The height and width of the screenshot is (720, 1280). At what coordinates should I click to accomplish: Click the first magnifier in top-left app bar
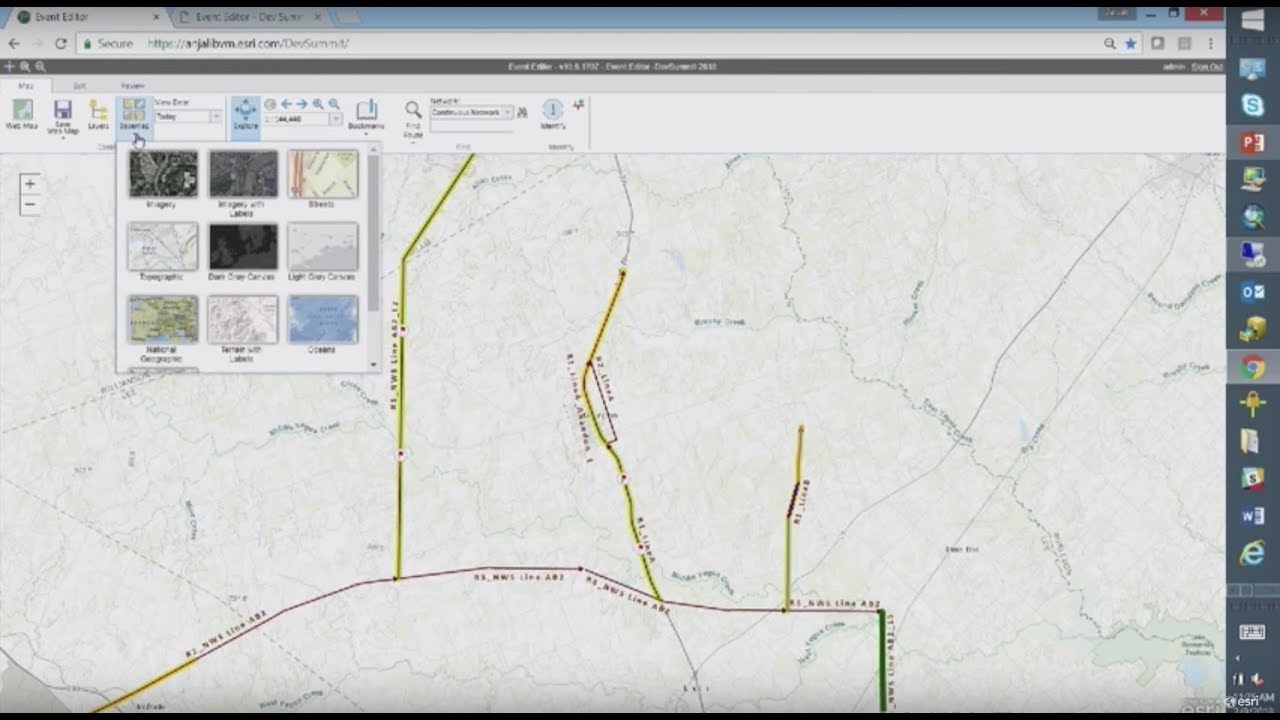(x=25, y=66)
